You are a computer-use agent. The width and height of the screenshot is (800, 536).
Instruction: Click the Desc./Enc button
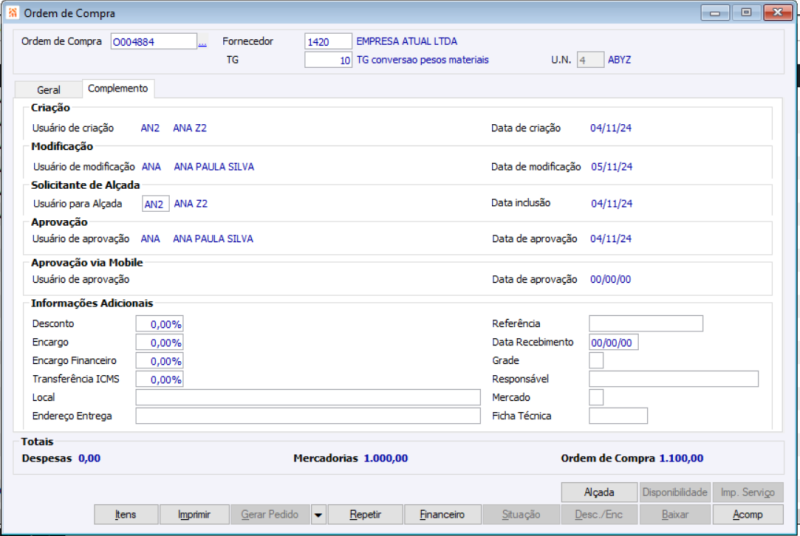tap(598, 515)
